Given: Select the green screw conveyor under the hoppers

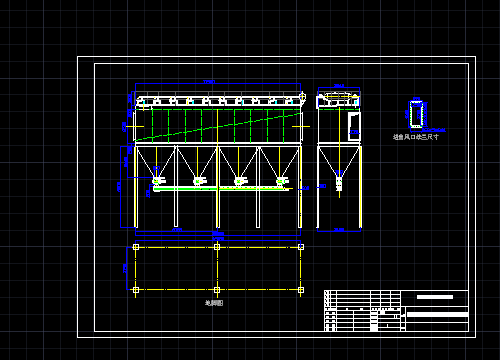Looking at the screenshot, I should coord(221,189).
